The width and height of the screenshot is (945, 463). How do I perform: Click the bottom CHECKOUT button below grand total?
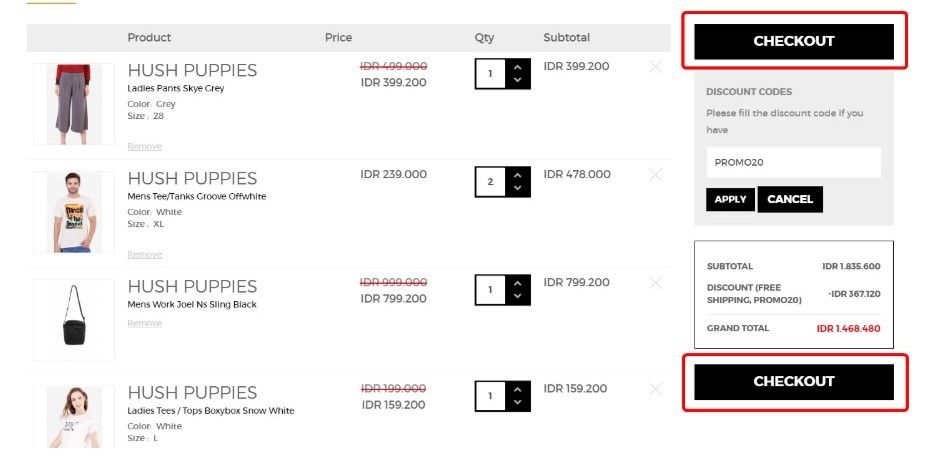(794, 382)
